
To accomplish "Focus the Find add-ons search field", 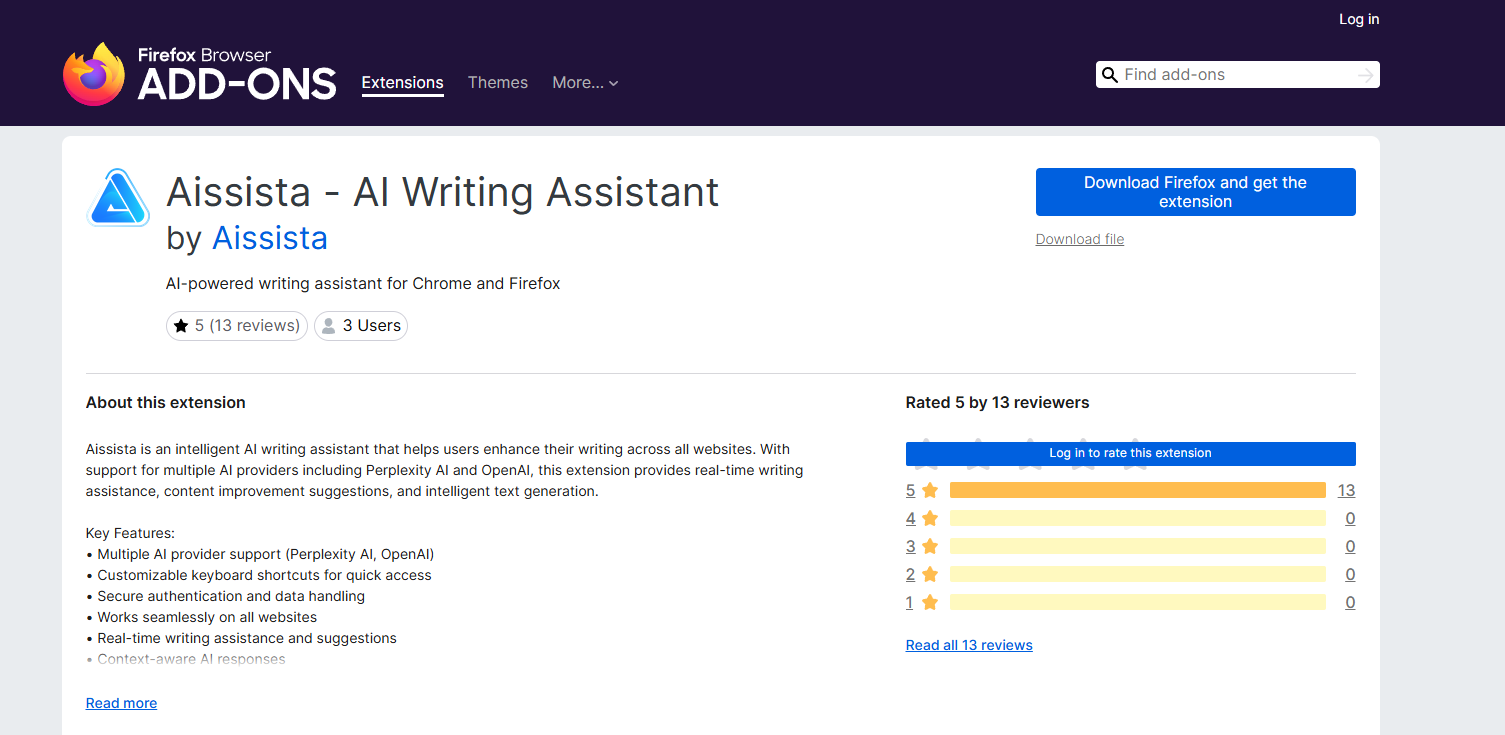I will (1235, 75).
